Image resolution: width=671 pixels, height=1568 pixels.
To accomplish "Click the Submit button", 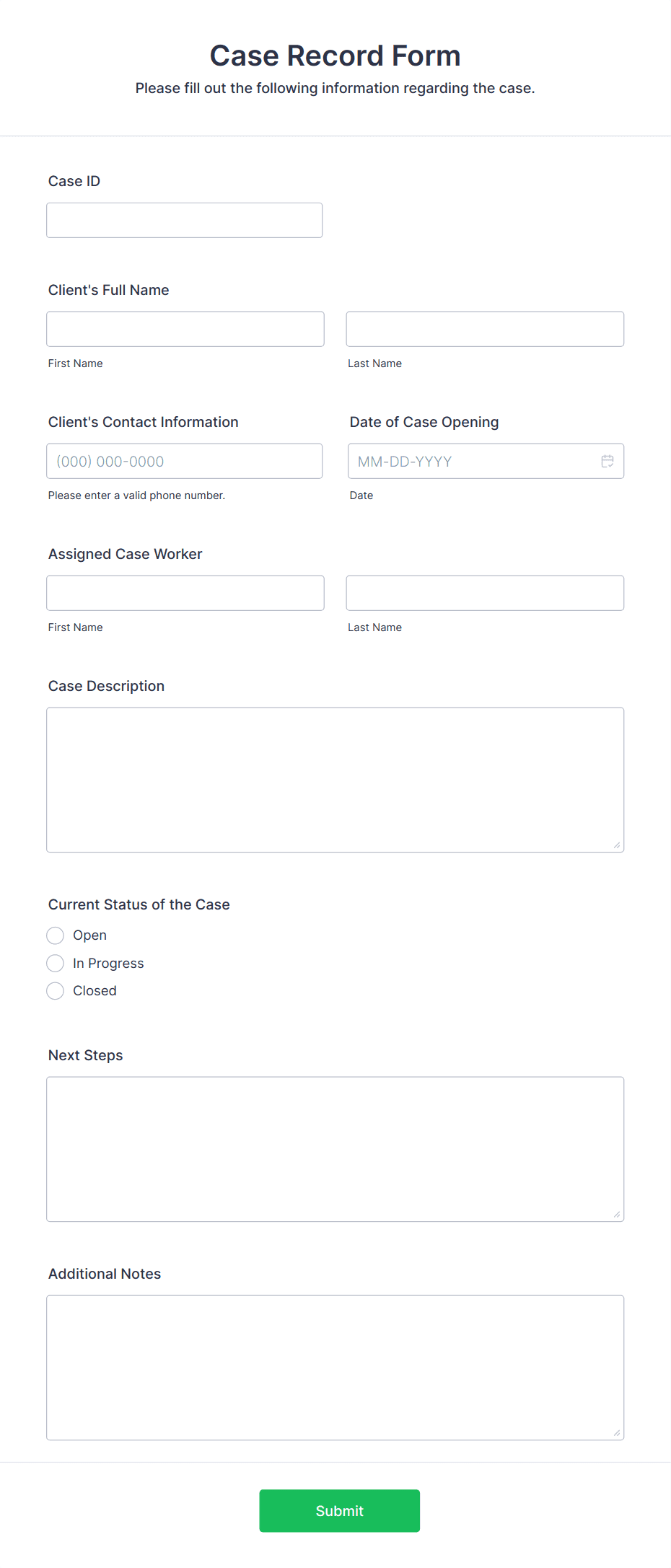I will pyautogui.click(x=339, y=1511).
